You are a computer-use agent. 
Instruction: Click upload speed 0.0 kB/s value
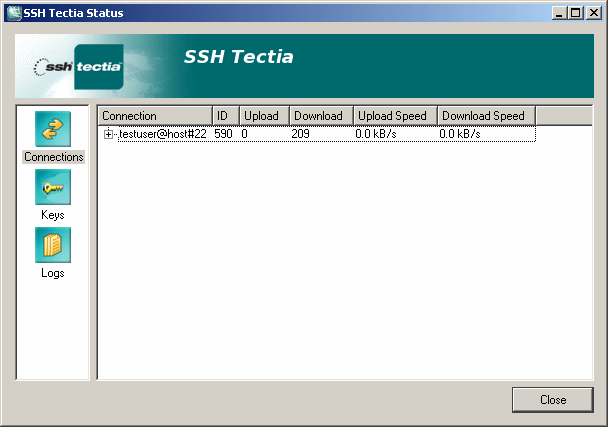click(376, 134)
